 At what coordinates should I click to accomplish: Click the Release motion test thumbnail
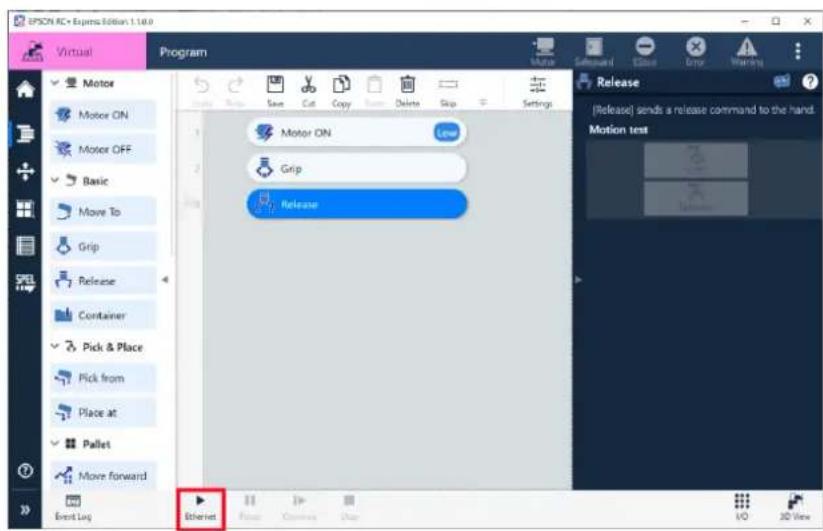point(695,198)
